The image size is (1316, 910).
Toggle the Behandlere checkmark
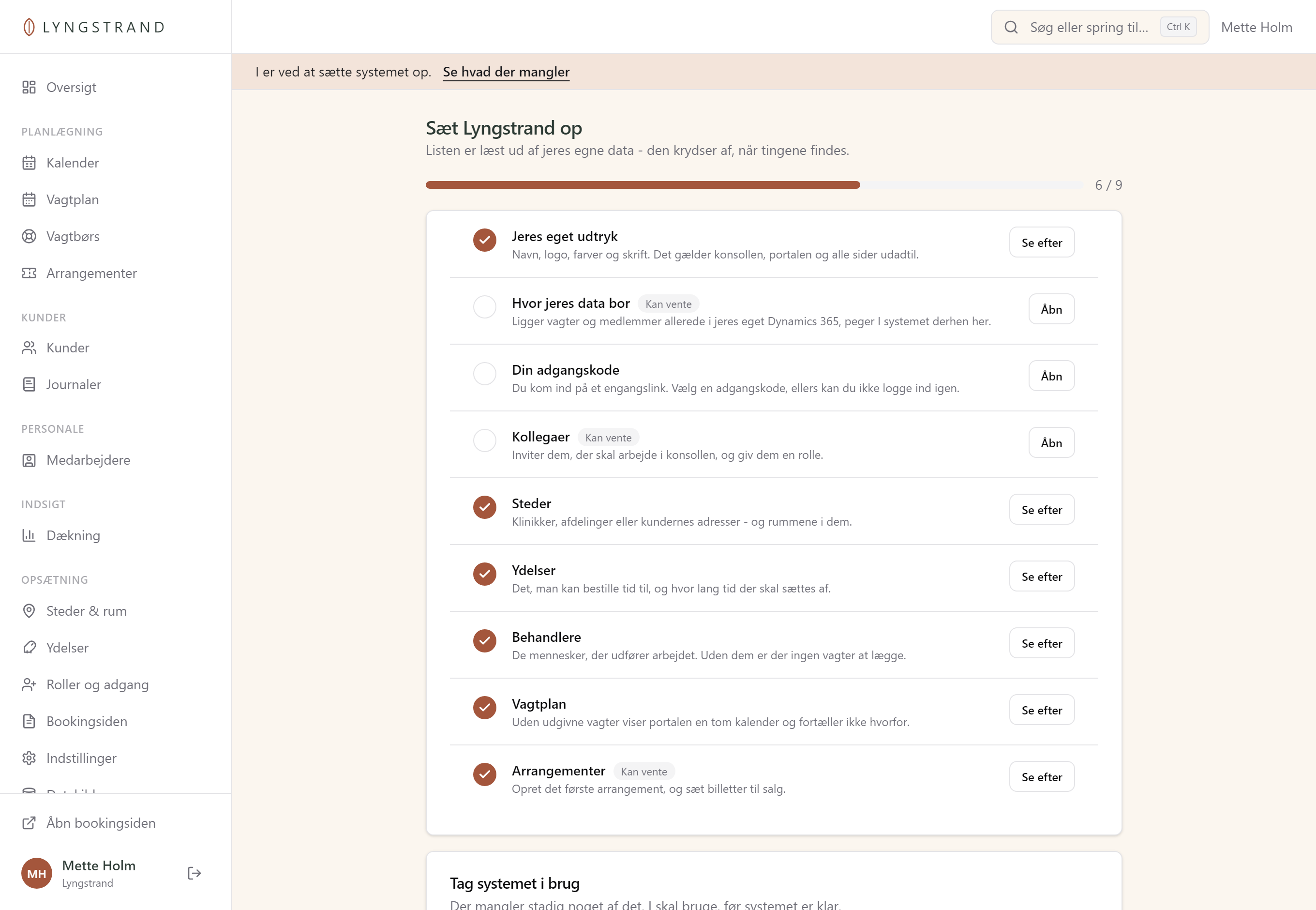pos(484,641)
